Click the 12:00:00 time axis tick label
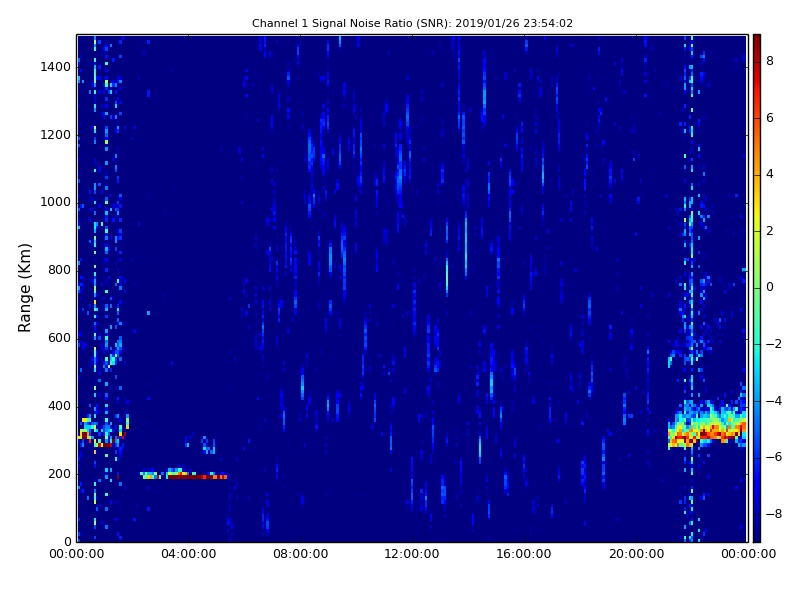The height and width of the screenshot is (600, 800). pyautogui.click(x=412, y=555)
